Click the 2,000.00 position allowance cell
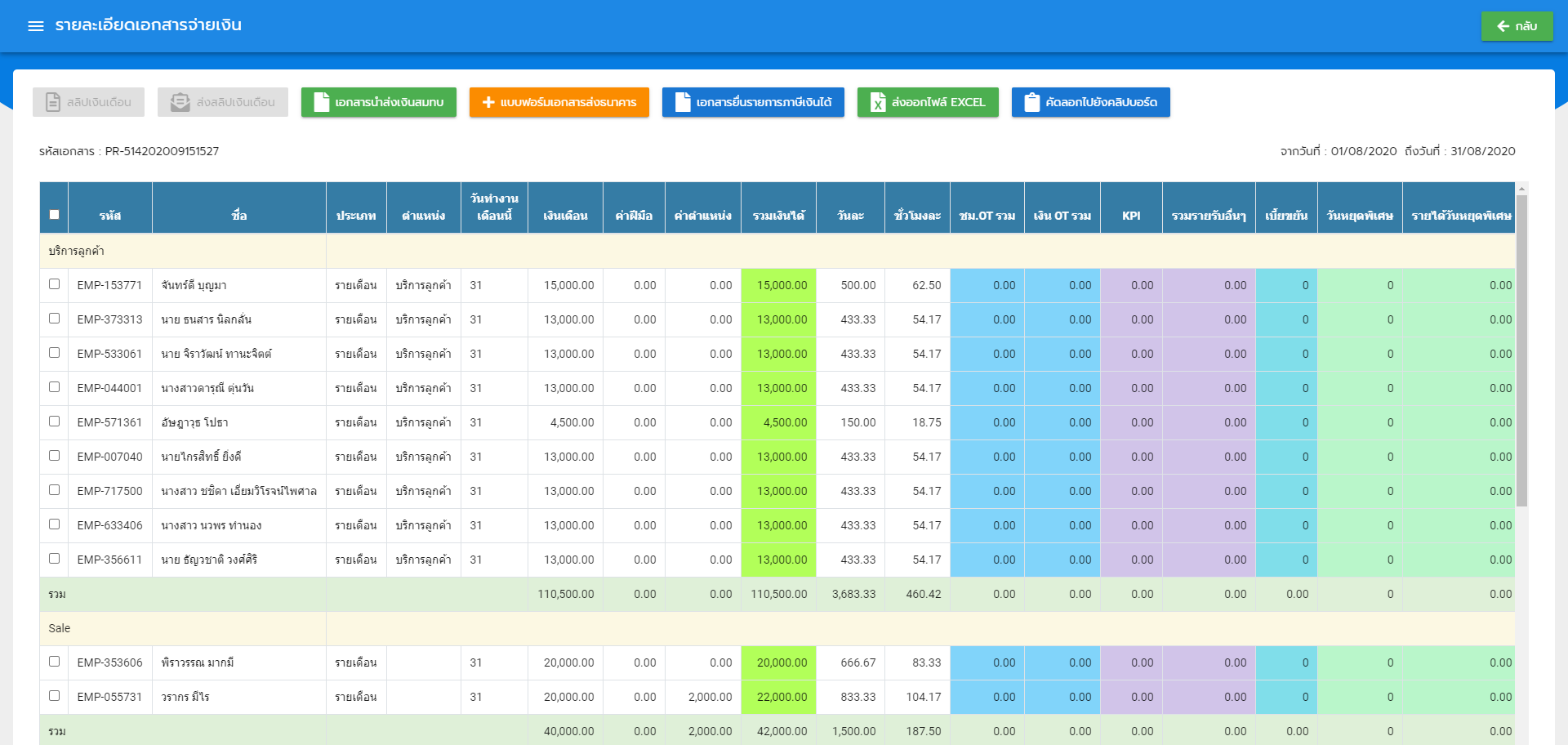The image size is (1568, 745). tap(703, 697)
